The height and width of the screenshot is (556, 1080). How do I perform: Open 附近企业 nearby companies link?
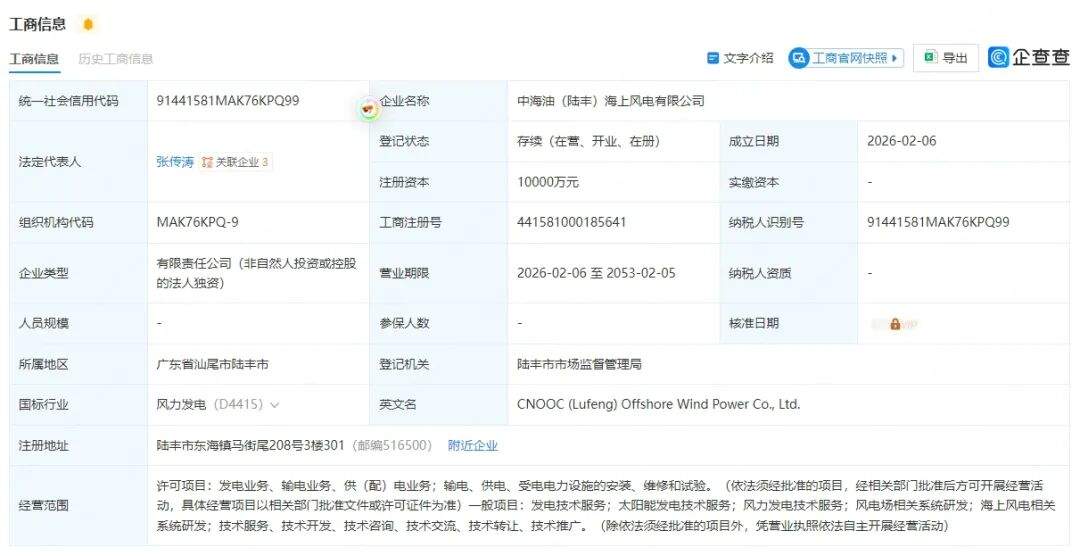[x=472, y=445]
